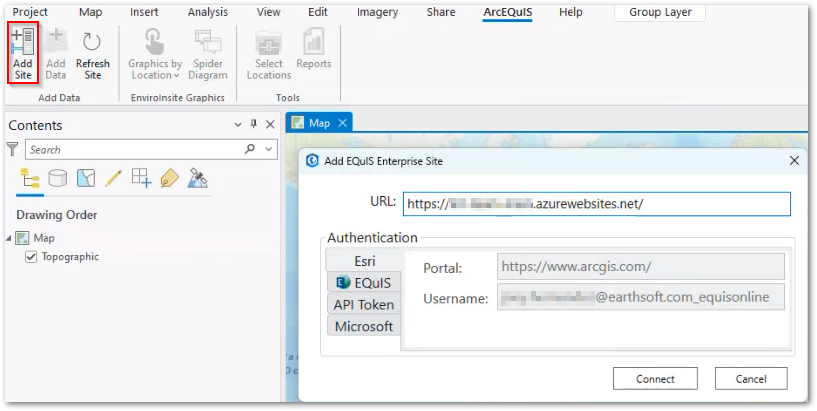Select List By Snapping icon

[141, 178]
